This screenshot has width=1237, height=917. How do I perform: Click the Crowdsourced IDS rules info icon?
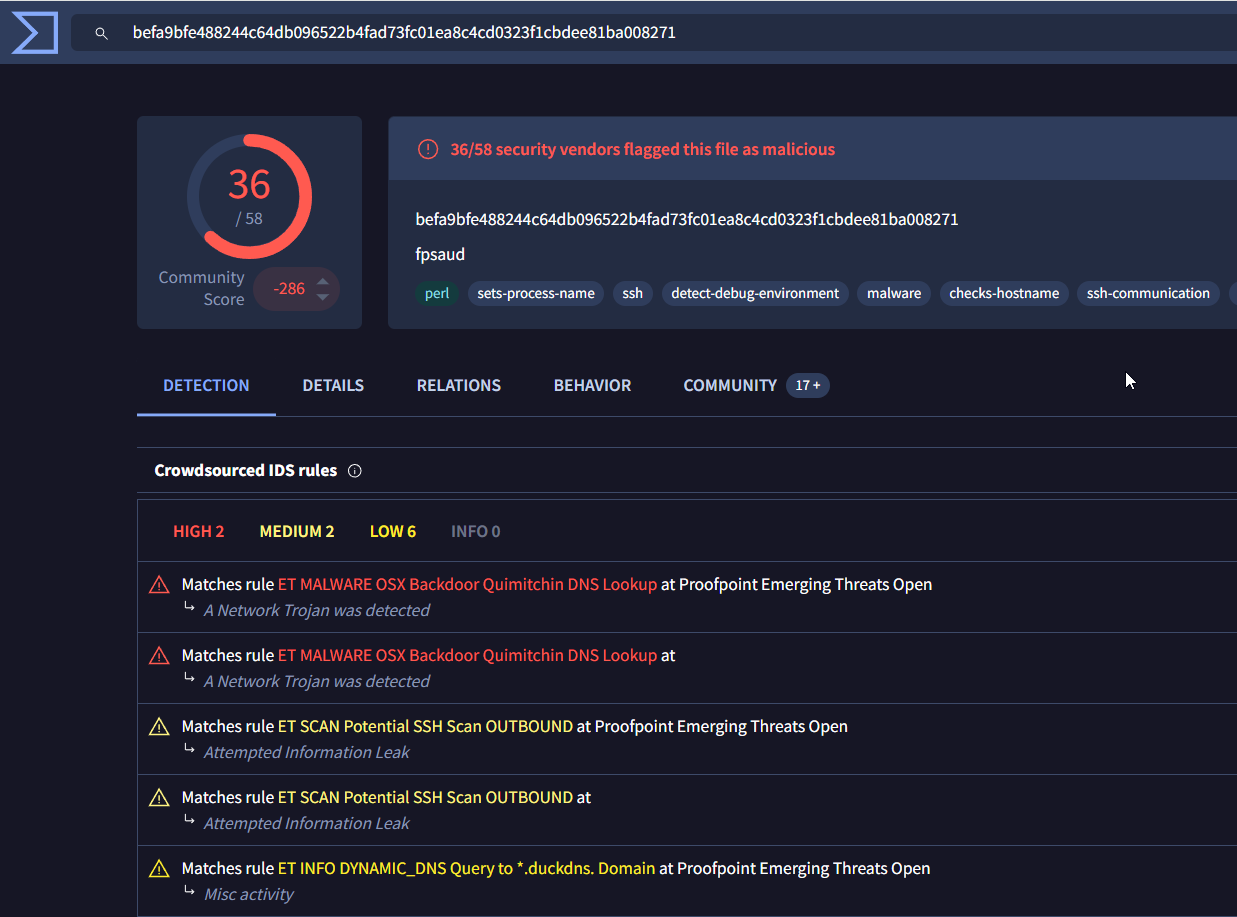[x=354, y=471]
